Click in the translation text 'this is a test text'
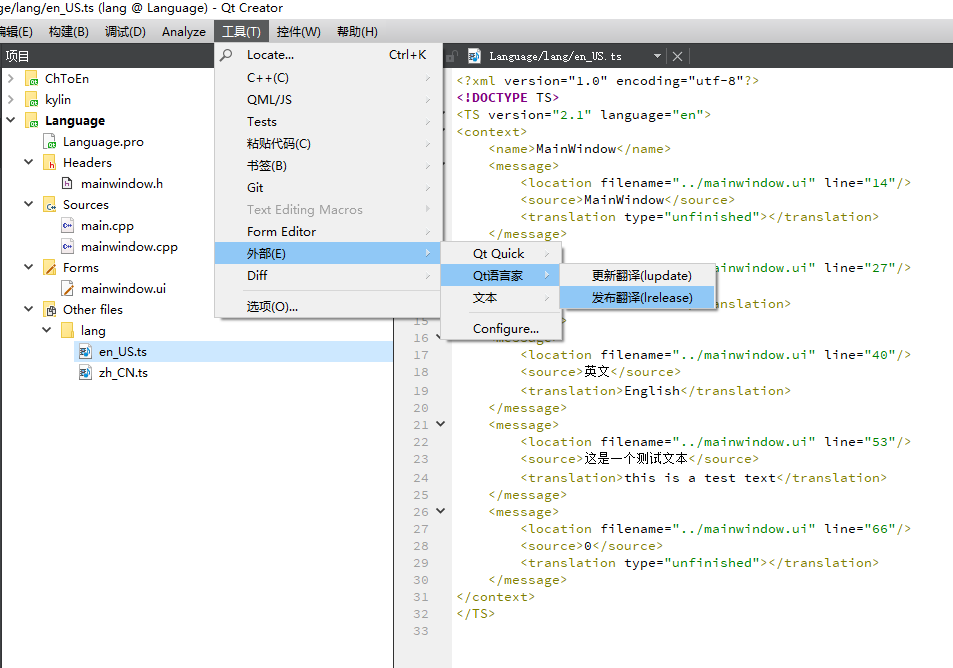Screen dimensions: 953x668 point(700,478)
